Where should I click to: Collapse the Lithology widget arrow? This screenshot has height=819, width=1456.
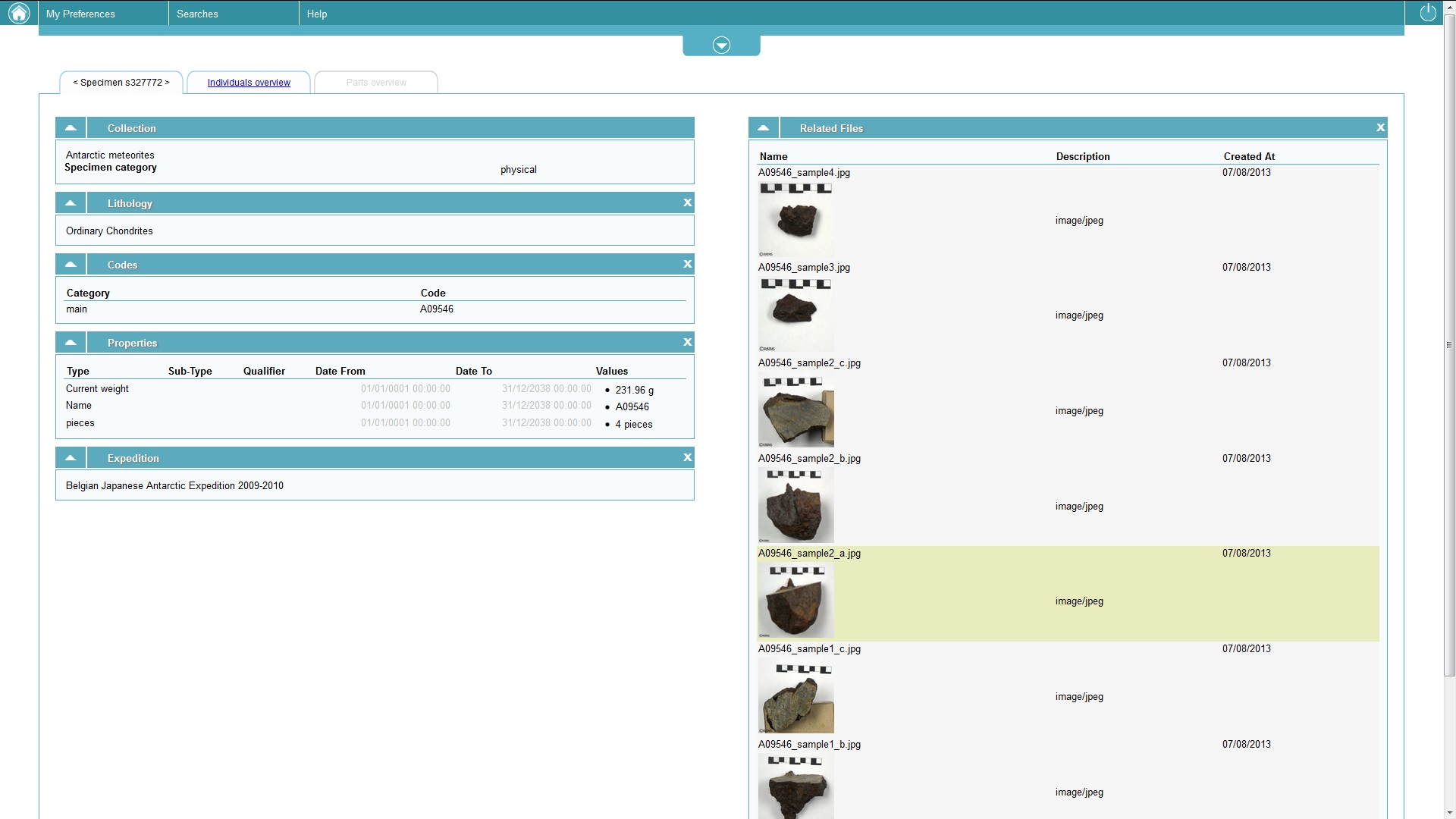[71, 203]
